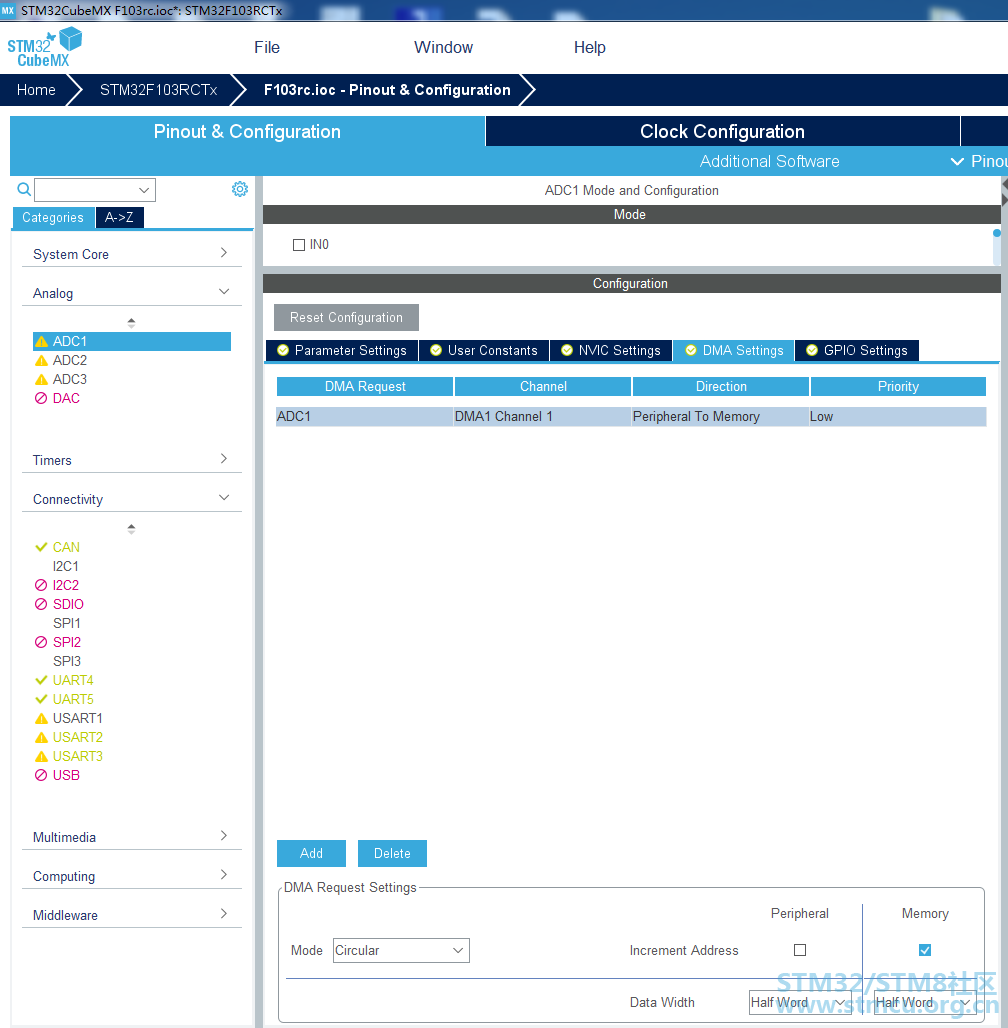This screenshot has height=1028, width=1008.
Task: Switch to the A->Z view tab
Action: [x=119, y=217]
